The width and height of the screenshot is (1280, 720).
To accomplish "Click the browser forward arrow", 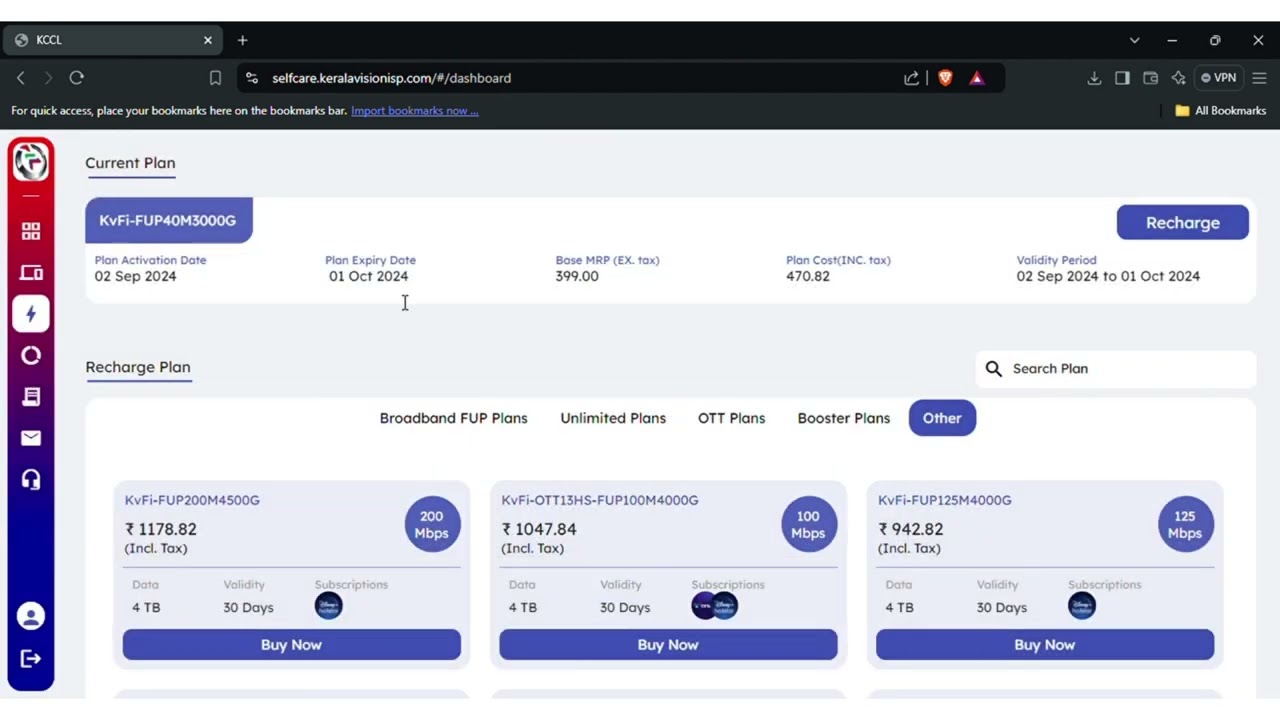I will pos(48,78).
